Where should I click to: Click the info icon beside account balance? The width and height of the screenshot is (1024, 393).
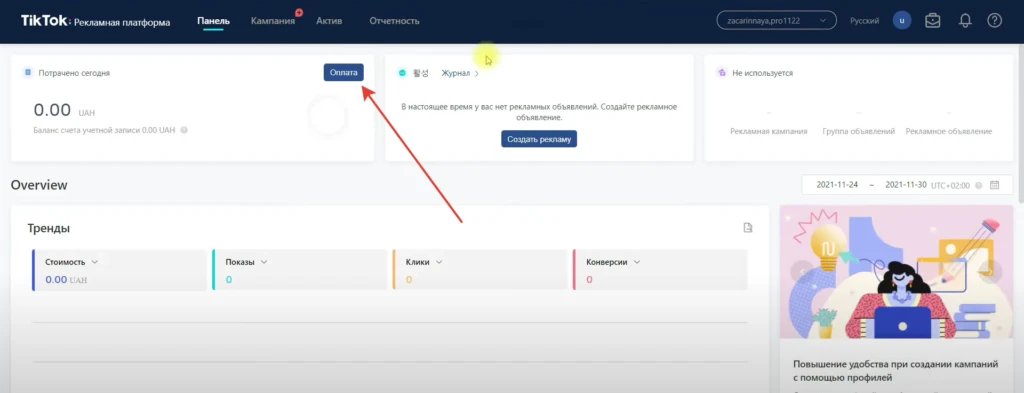pos(184,130)
